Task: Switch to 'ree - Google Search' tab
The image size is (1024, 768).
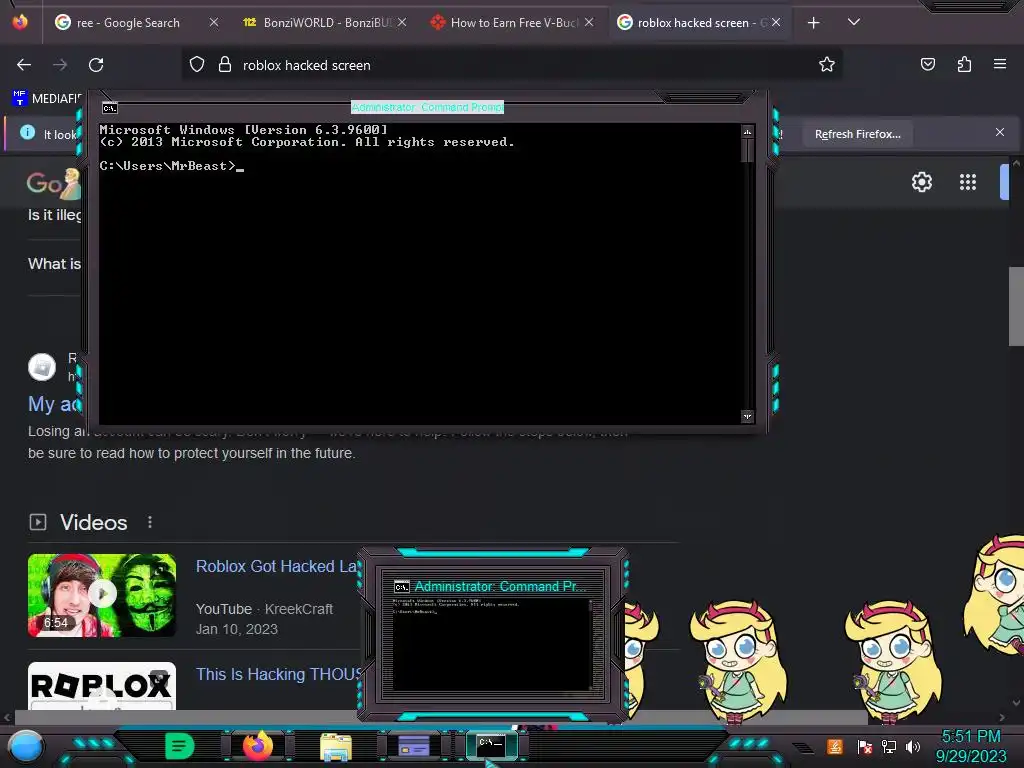Action: pyautogui.click(x=127, y=23)
